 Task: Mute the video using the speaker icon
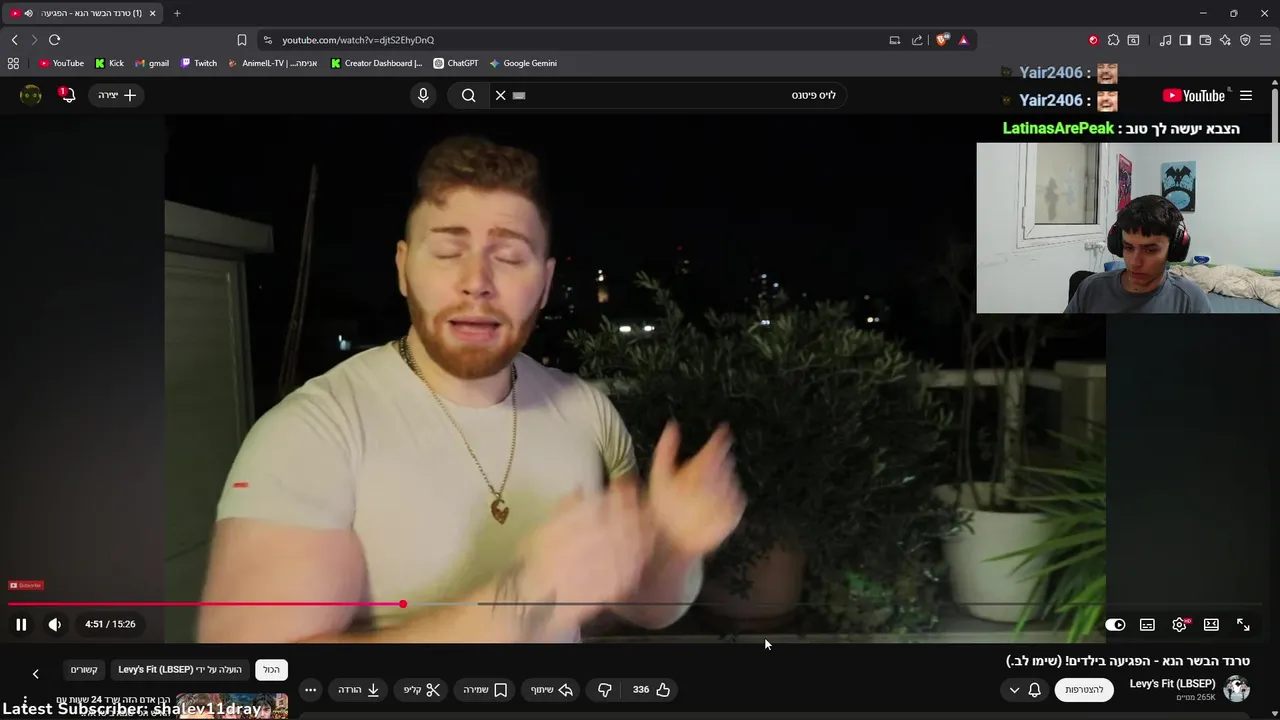(x=55, y=624)
